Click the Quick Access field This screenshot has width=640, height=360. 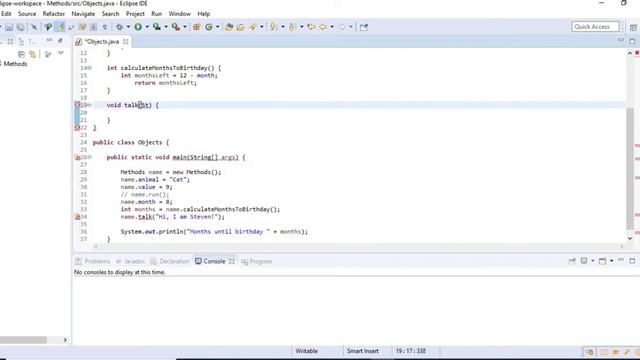point(595,27)
